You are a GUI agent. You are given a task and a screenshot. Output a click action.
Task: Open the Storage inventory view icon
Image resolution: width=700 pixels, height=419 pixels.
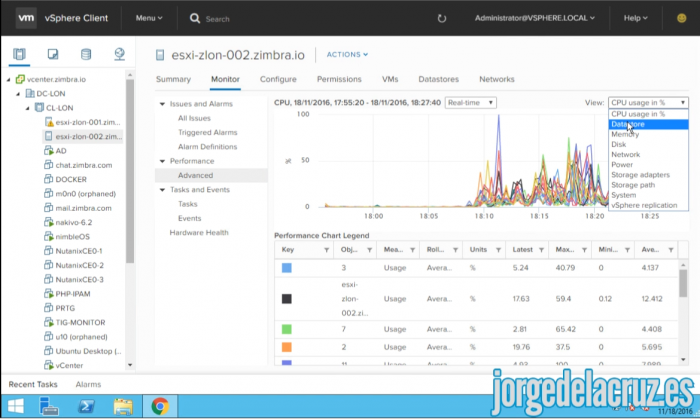point(86,54)
